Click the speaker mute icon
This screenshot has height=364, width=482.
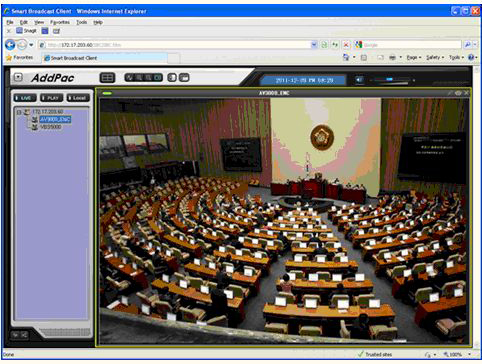pos(359,80)
